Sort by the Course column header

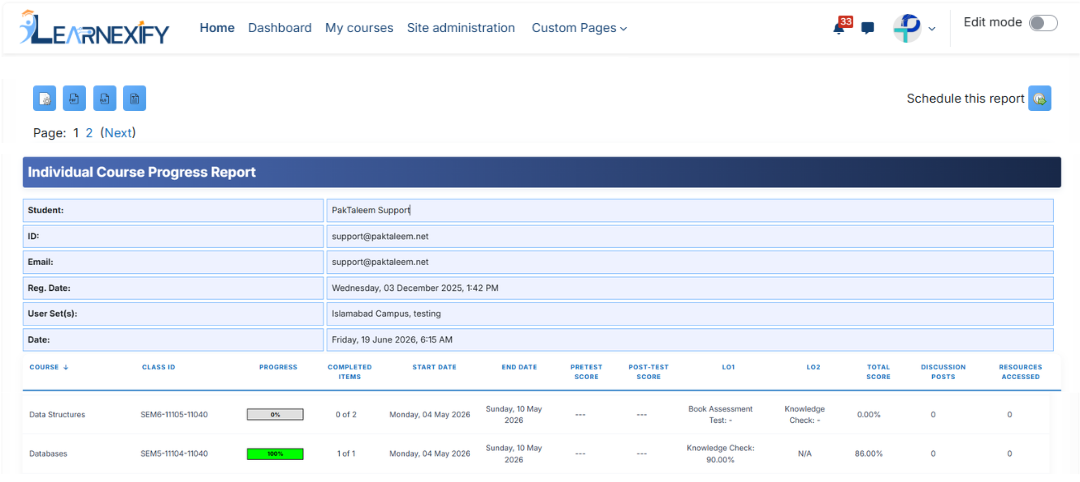(49, 367)
